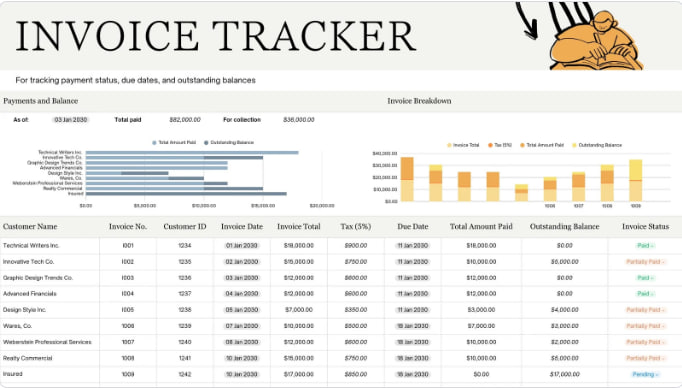The height and width of the screenshot is (389, 682).
Task: Click the tallest first column in Invoice Breakdown chart
Action: 407,179
